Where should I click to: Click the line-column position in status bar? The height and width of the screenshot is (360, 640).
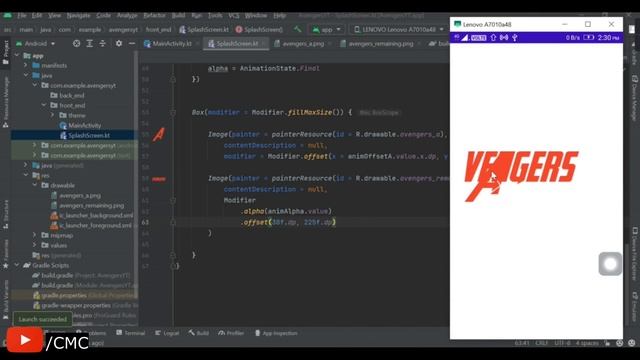pos(522,343)
